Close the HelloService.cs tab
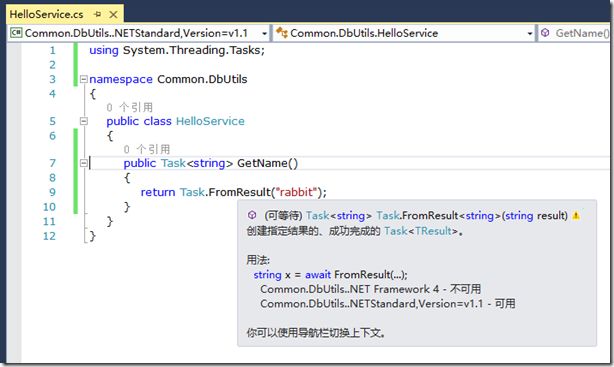The width and height of the screenshot is (614, 367). [114, 14]
